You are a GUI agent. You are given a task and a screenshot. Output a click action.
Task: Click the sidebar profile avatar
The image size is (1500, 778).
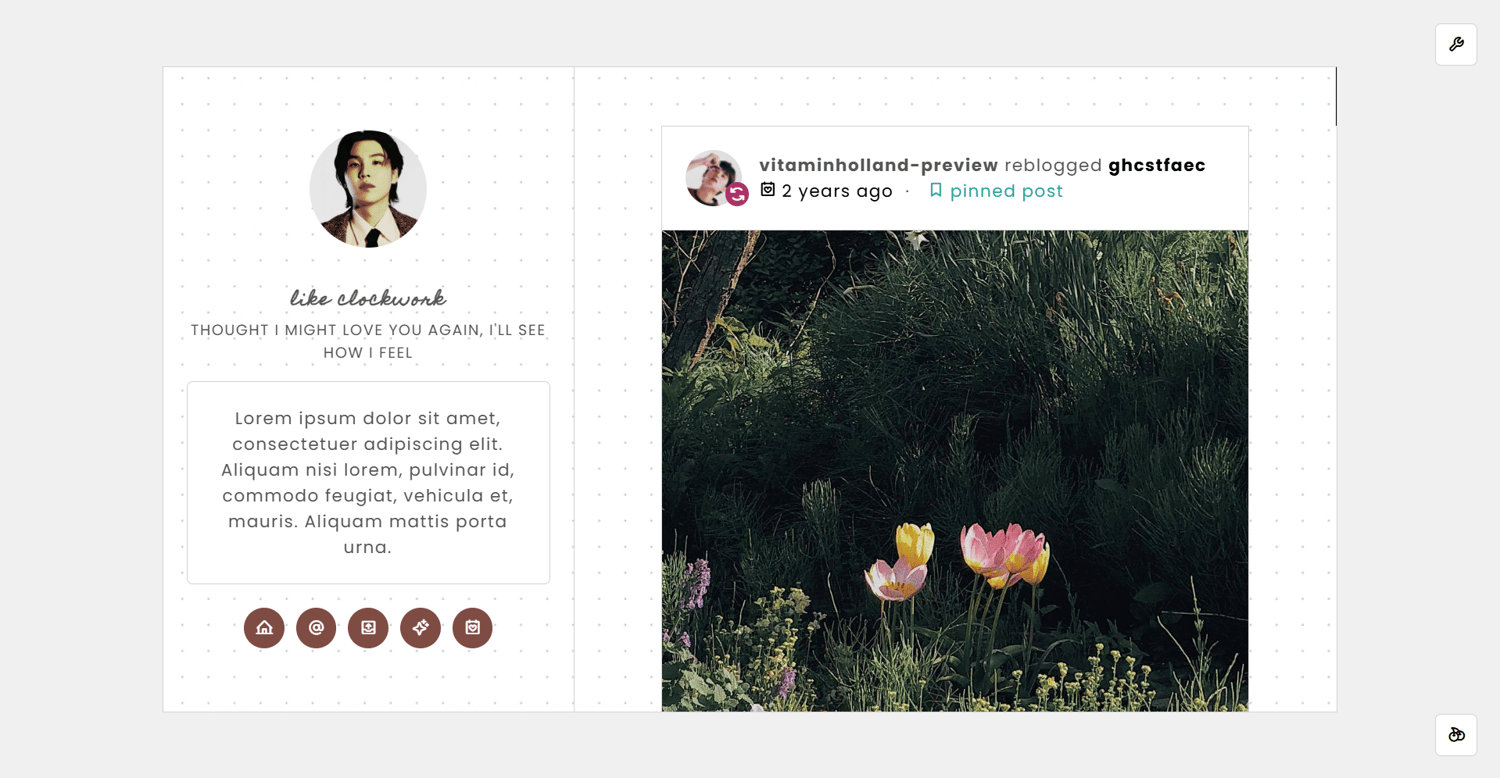pos(368,188)
